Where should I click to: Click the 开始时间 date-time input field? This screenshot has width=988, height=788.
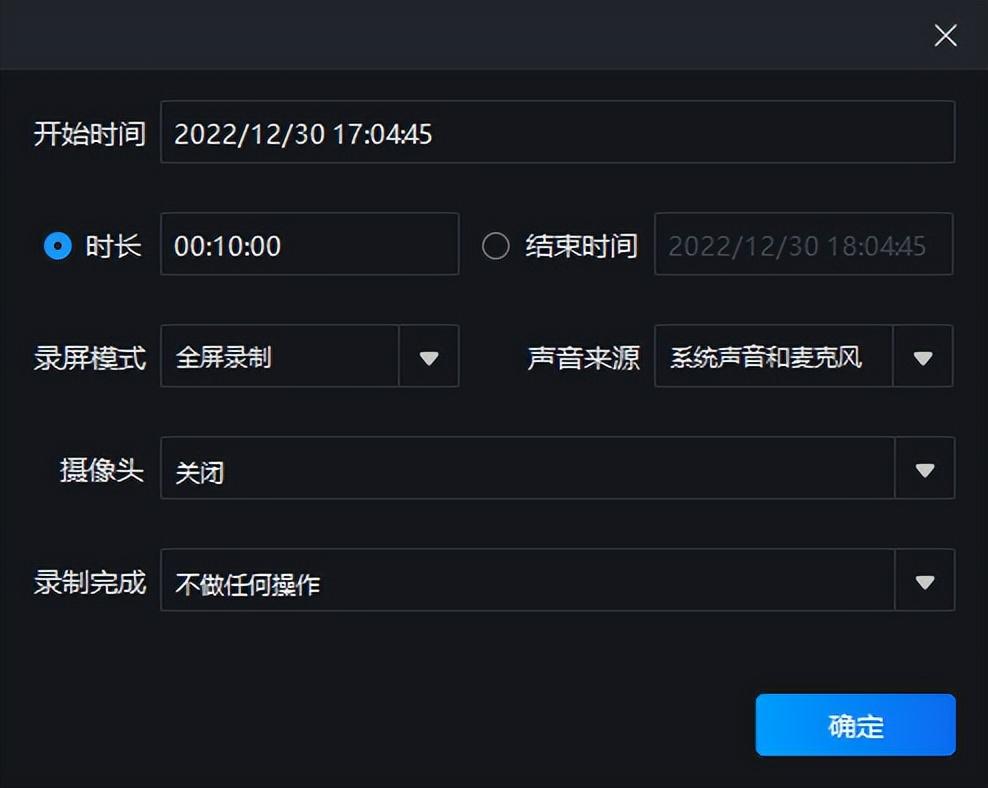(x=557, y=133)
